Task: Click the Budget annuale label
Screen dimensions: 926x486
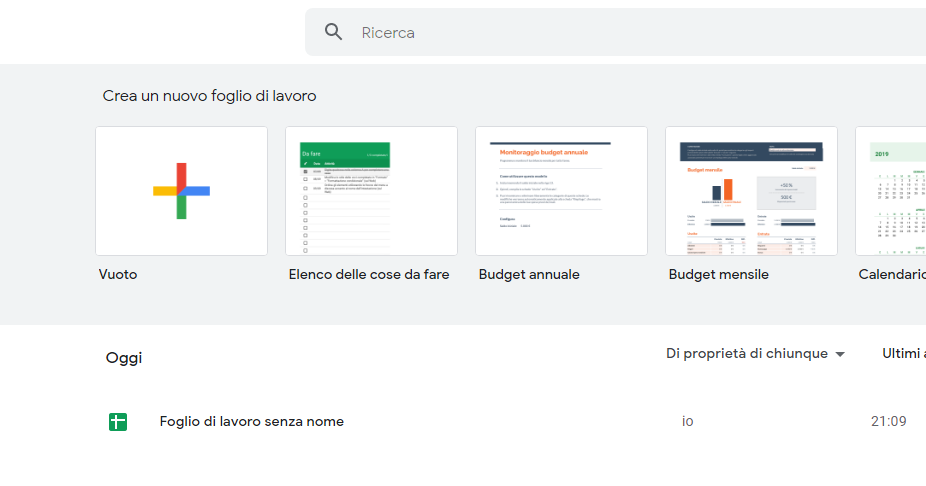Action: click(529, 275)
